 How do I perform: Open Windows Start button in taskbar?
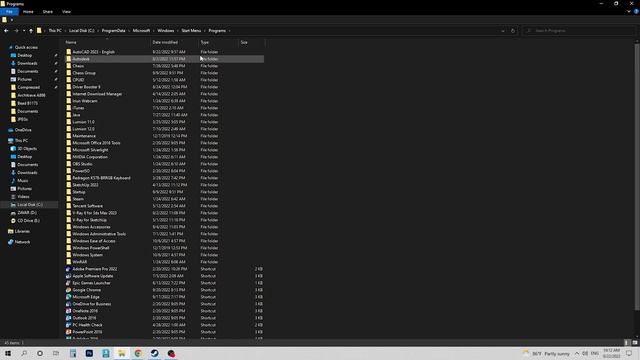8,353
